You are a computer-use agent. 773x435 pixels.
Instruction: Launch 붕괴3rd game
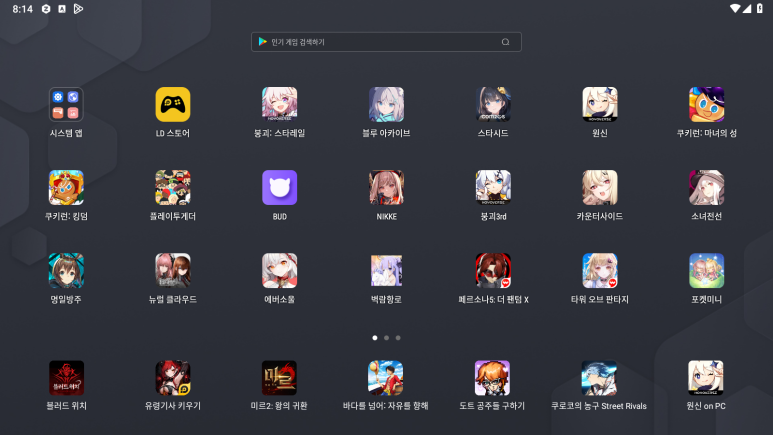[493, 187]
